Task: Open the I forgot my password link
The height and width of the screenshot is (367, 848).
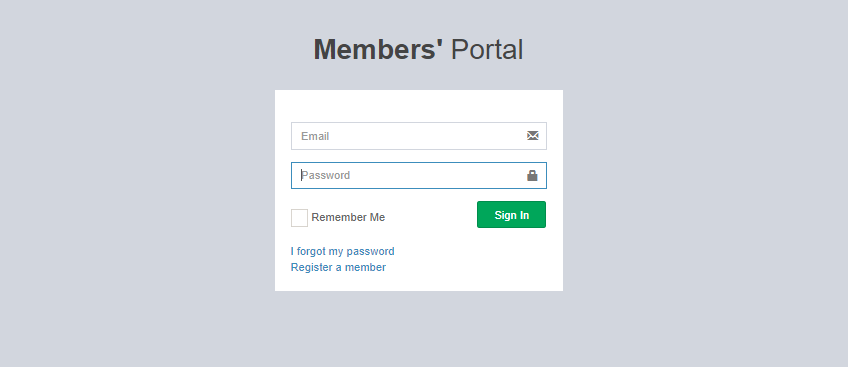Action: click(x=342, y=251)
